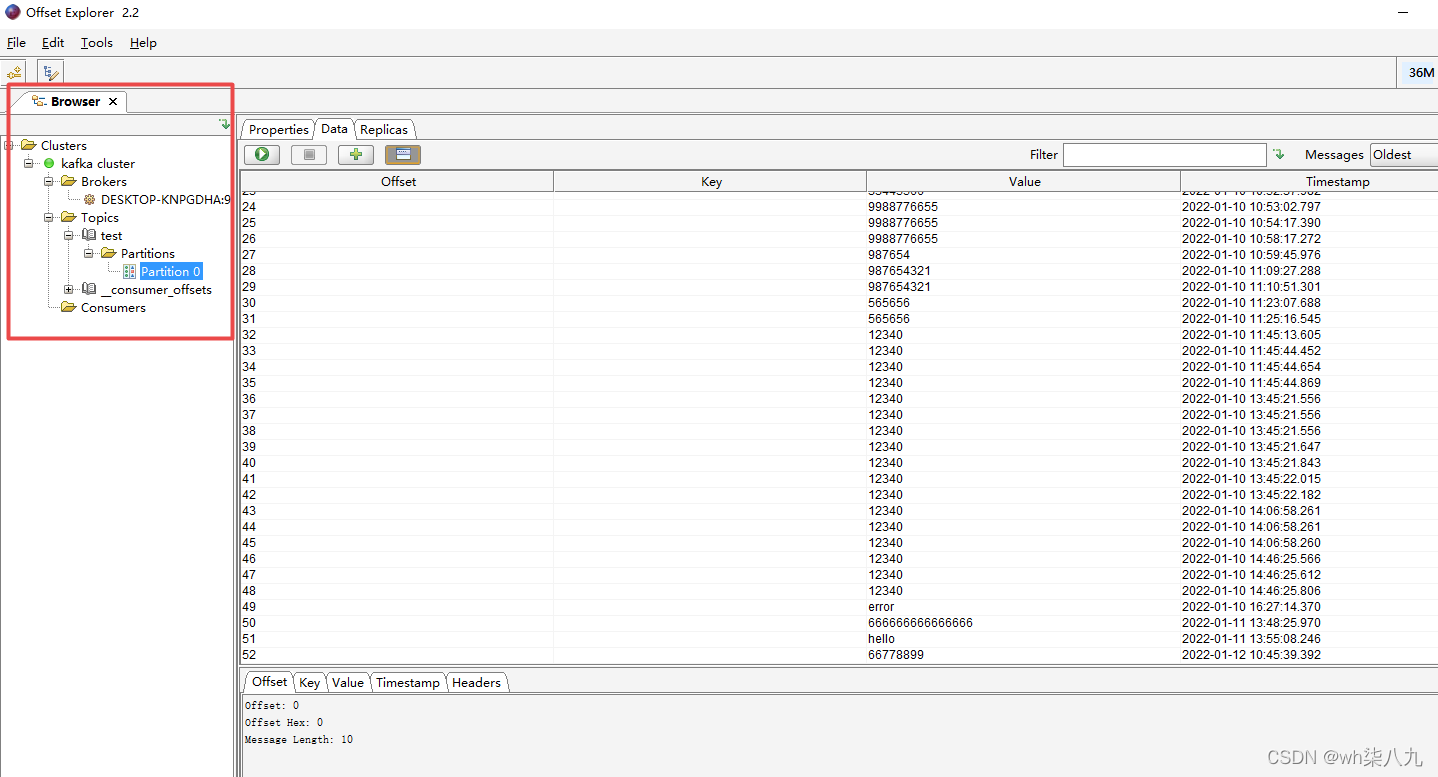1438x777 pixels.
Task: Apply filter using green arrow beside Filter
Action: click(x=1278, y=154)
